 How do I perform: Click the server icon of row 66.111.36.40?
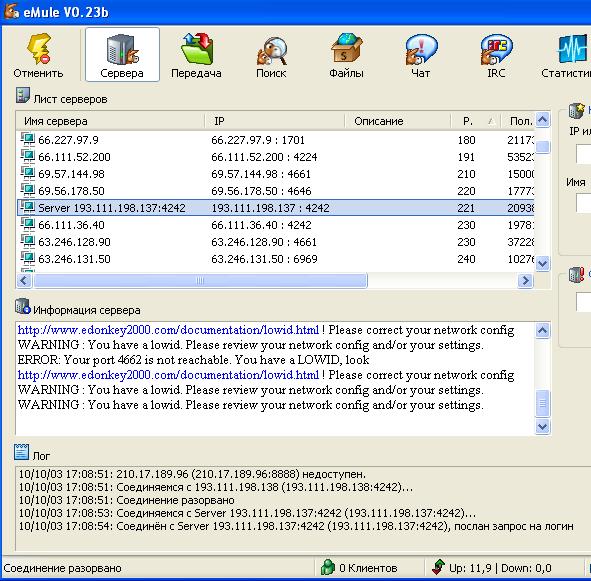click(28, 225)
